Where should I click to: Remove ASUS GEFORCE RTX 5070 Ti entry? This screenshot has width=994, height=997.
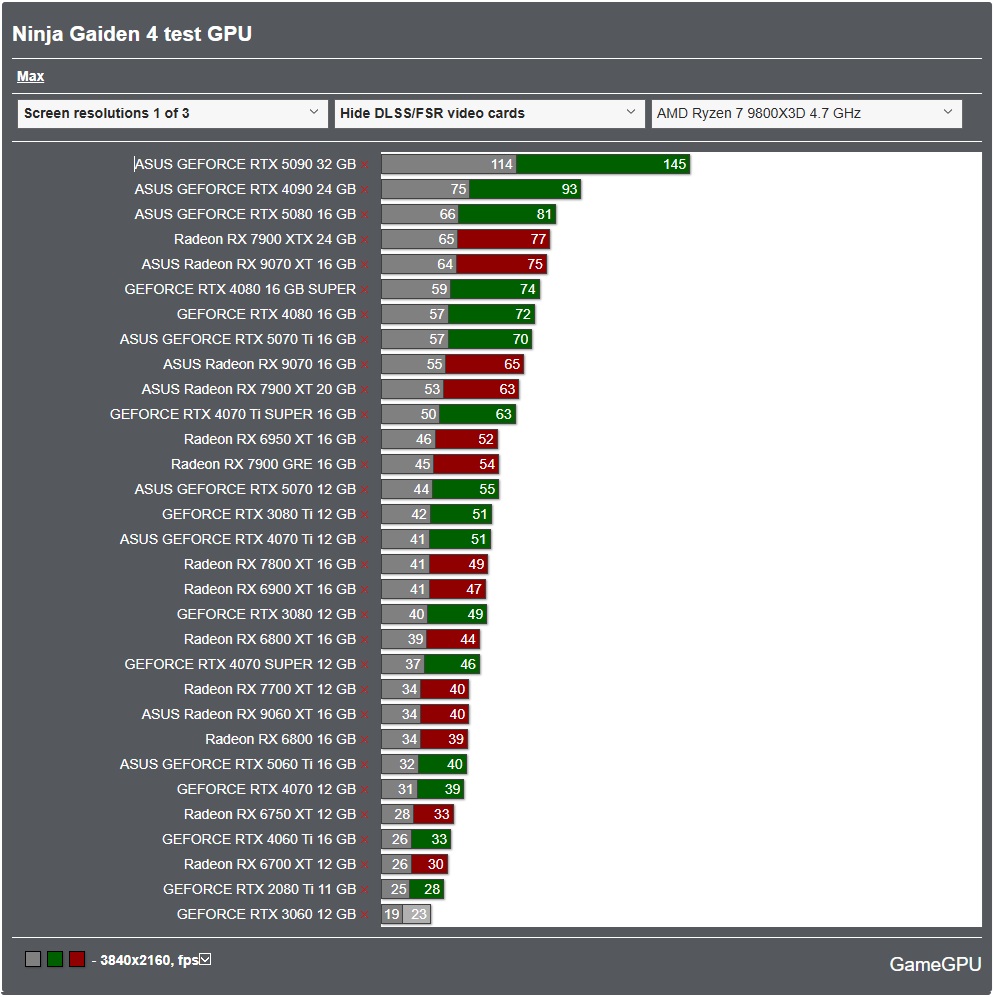(x=366, y=339)
